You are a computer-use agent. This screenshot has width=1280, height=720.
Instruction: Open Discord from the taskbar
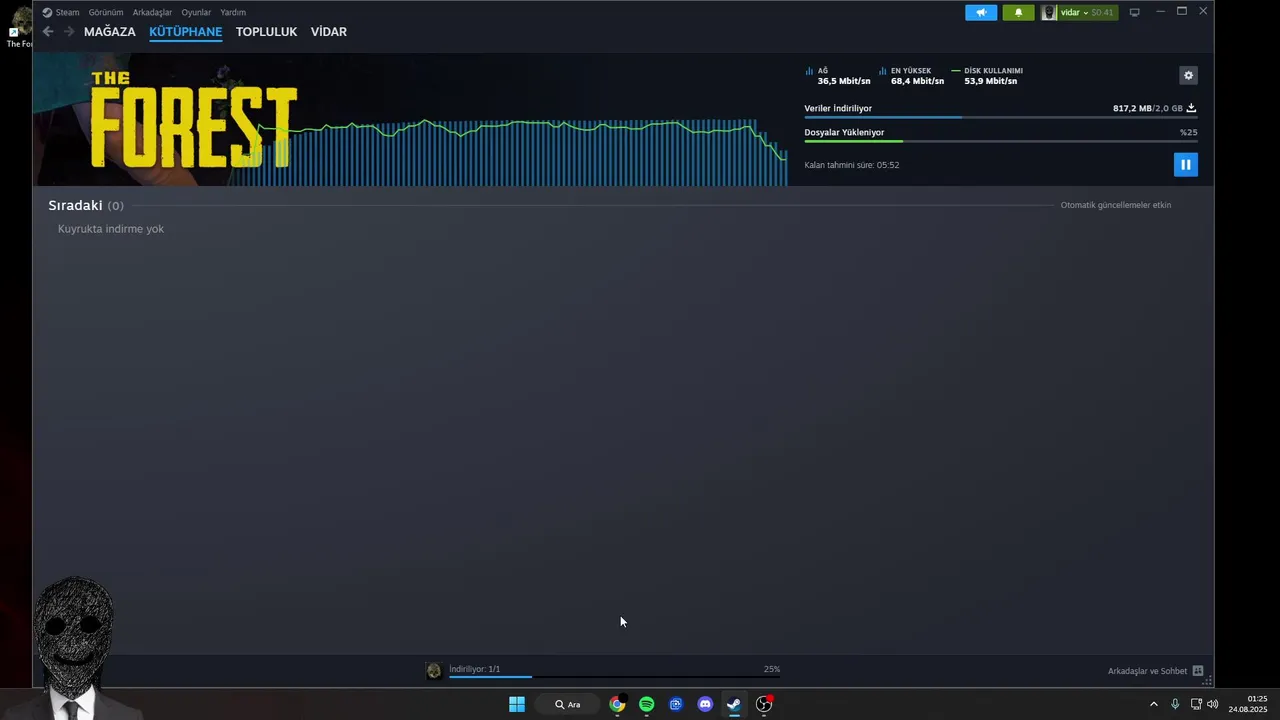705,704
